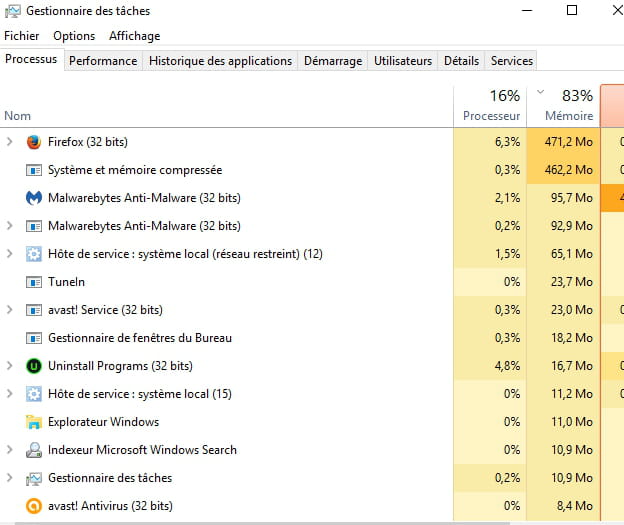Expand the Indexeur Microsoft Windows Search row
Viewport: 624px width, 525px height.
pos(10,450)
